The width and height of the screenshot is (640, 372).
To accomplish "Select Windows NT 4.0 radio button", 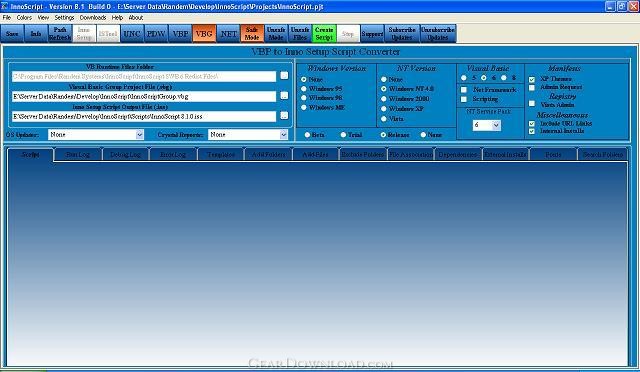I will [384, 89].
